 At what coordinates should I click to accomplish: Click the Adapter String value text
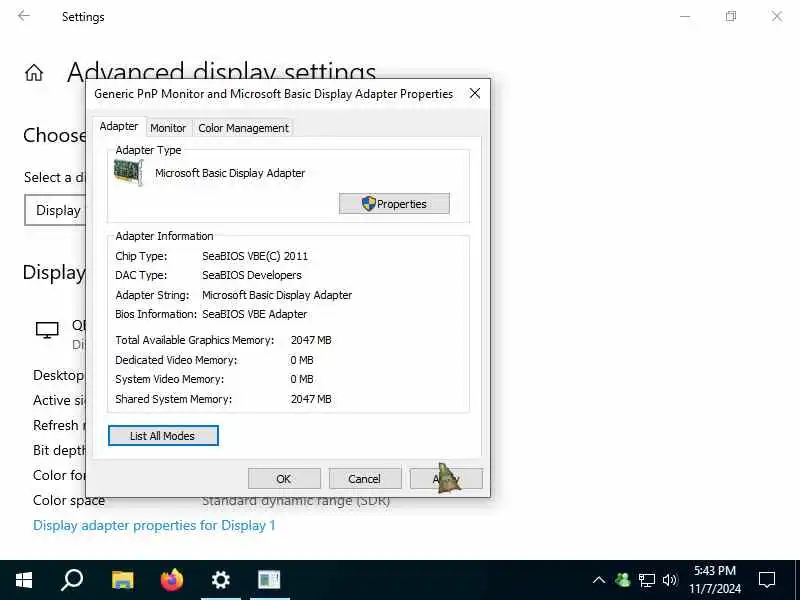[x=277, y=295]
